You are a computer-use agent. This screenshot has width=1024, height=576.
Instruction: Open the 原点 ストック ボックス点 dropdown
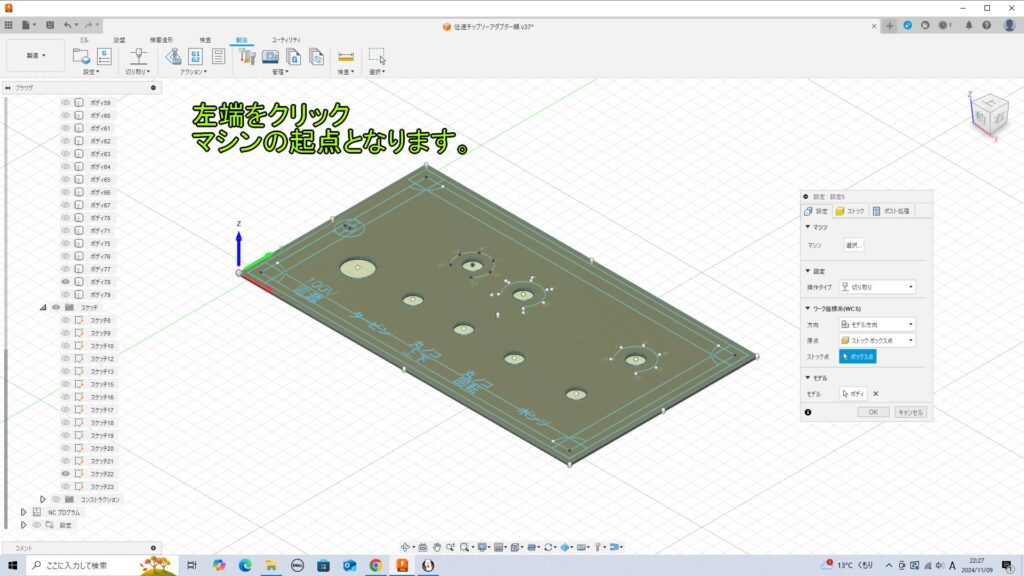[876, 340]
